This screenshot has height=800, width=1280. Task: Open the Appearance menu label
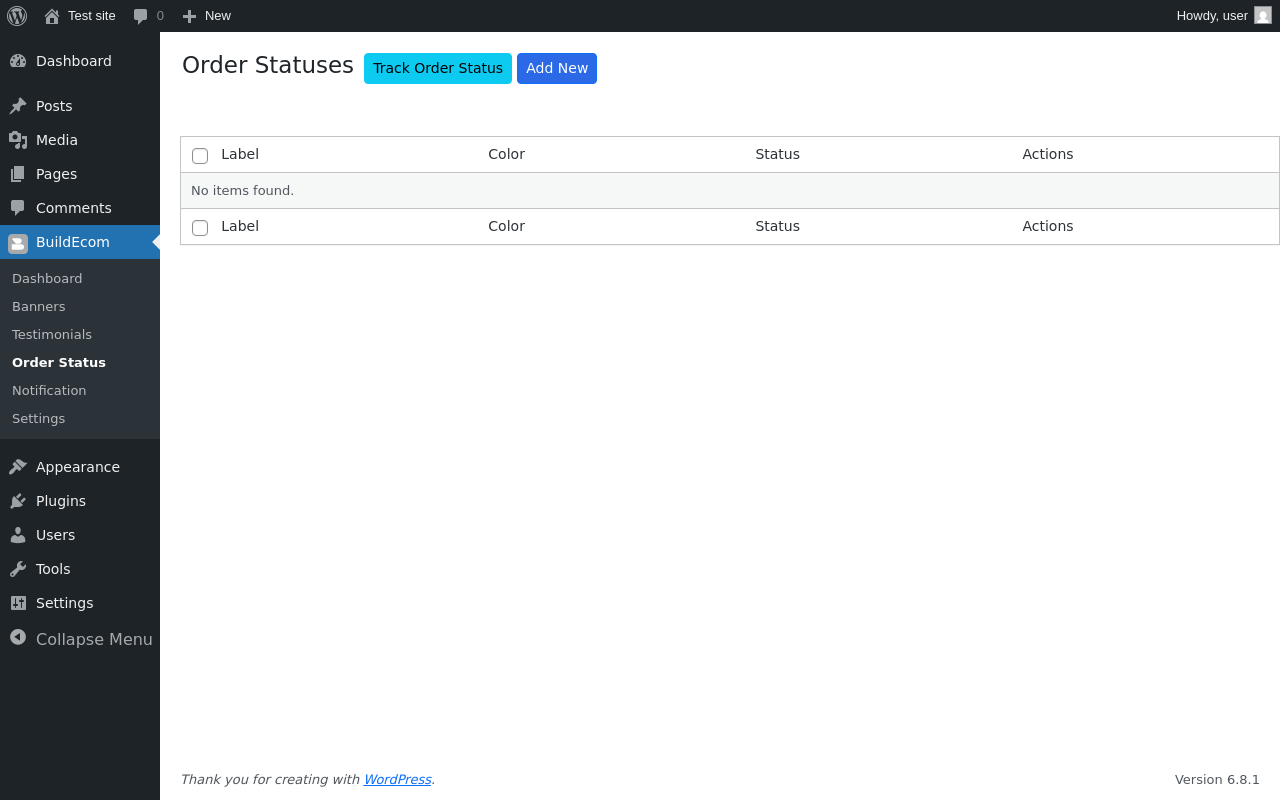78,467
